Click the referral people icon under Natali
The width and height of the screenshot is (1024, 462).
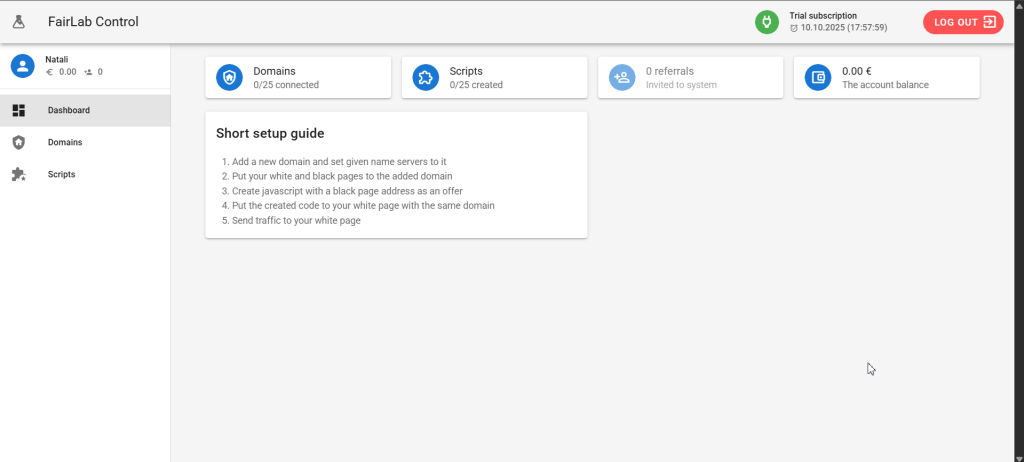pyautogui.click(x=88, y=72)
